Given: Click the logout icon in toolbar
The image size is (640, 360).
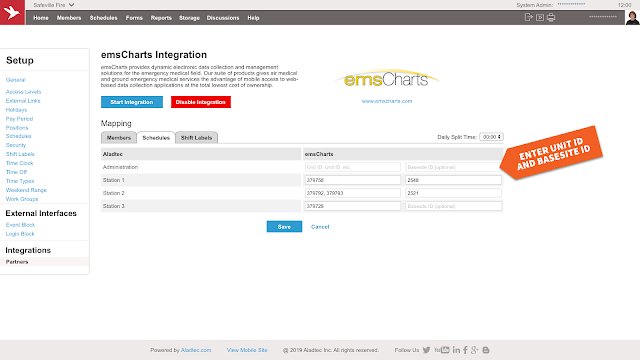Looking at the screenshot, I should (529, 17).
